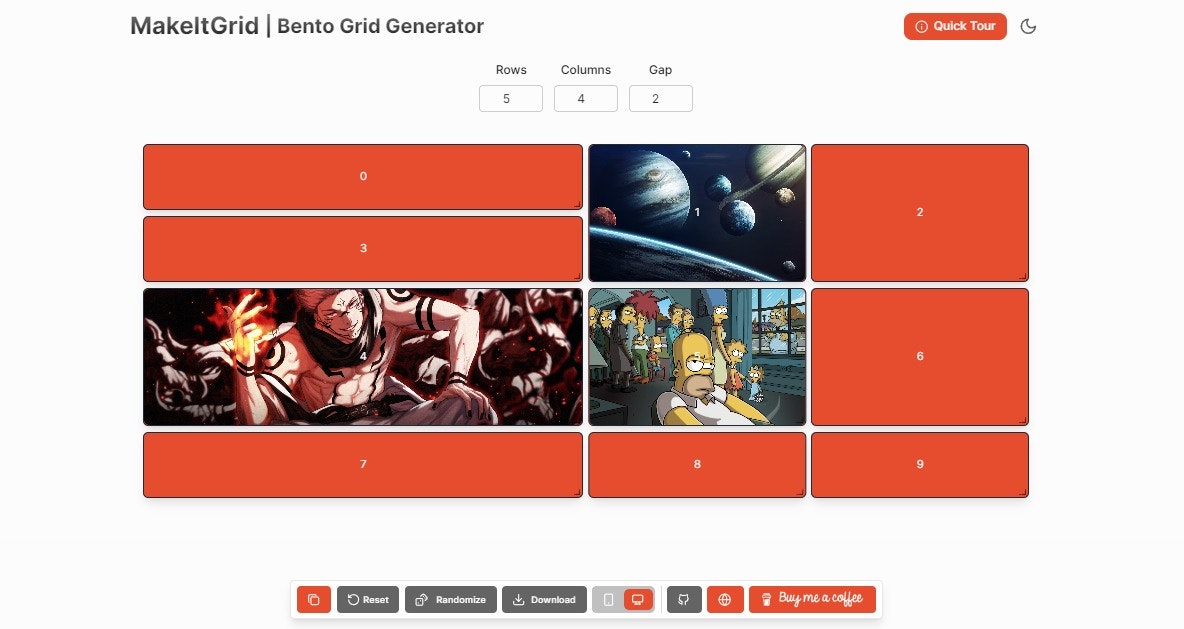Randomize the bento grid
1184x629 pixels.
pos(451,600)
